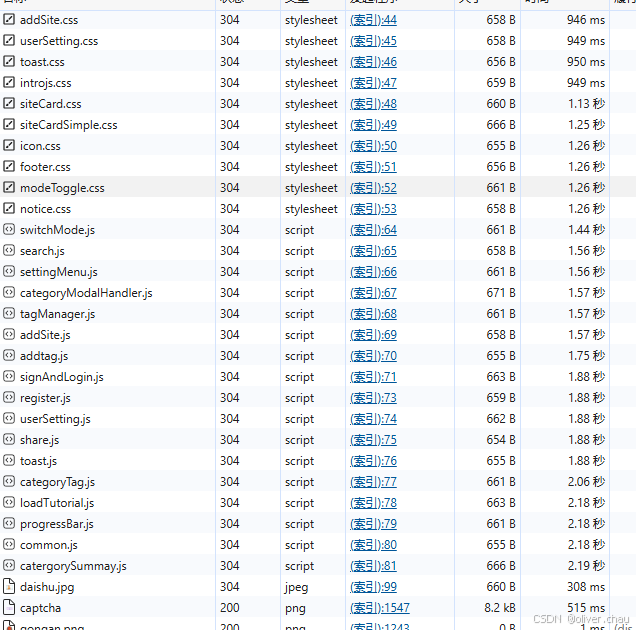Click the script icon beside switchMode.js

pyautogui.click(x=9, y=230)
